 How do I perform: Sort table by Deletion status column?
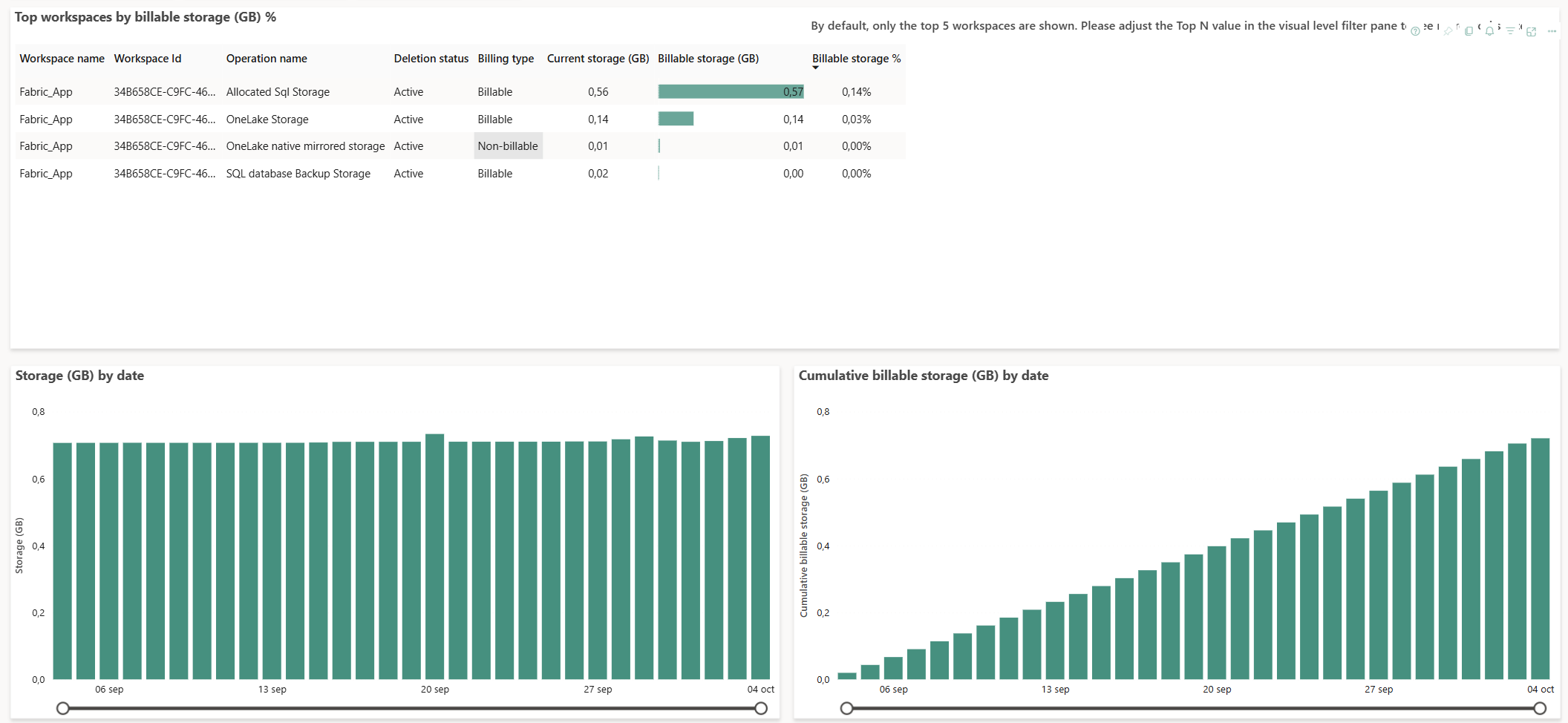click(x=431, y=59)
